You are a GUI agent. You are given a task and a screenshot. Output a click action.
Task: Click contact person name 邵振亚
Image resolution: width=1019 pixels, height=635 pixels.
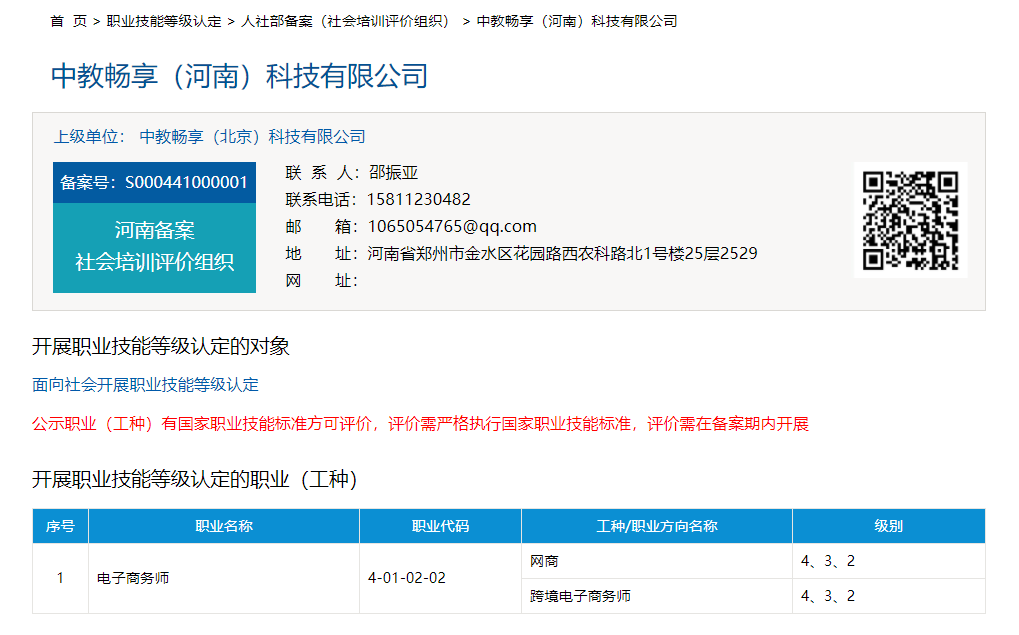pos(393,172)
